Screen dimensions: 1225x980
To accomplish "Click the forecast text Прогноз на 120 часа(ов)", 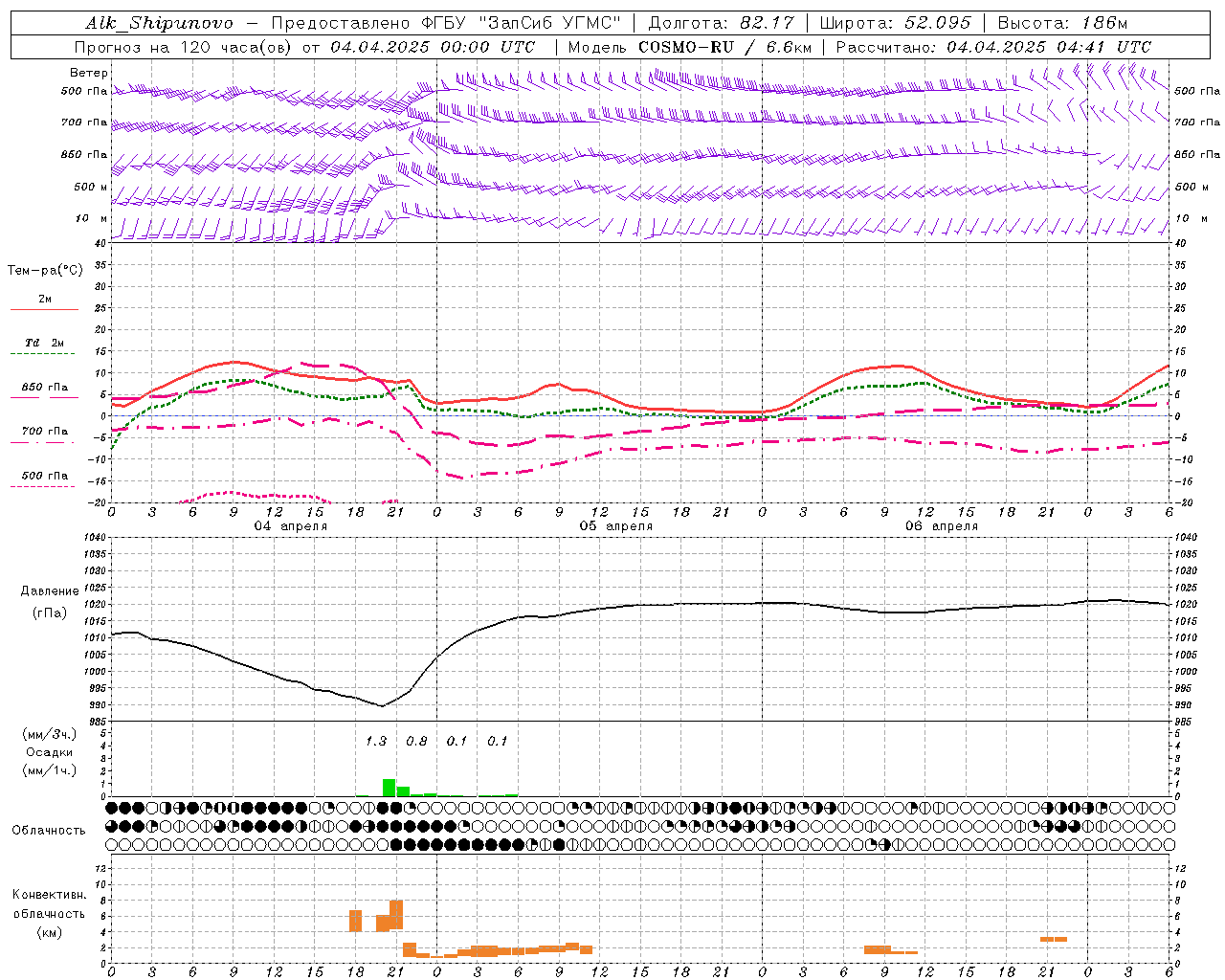I will 184,47.
